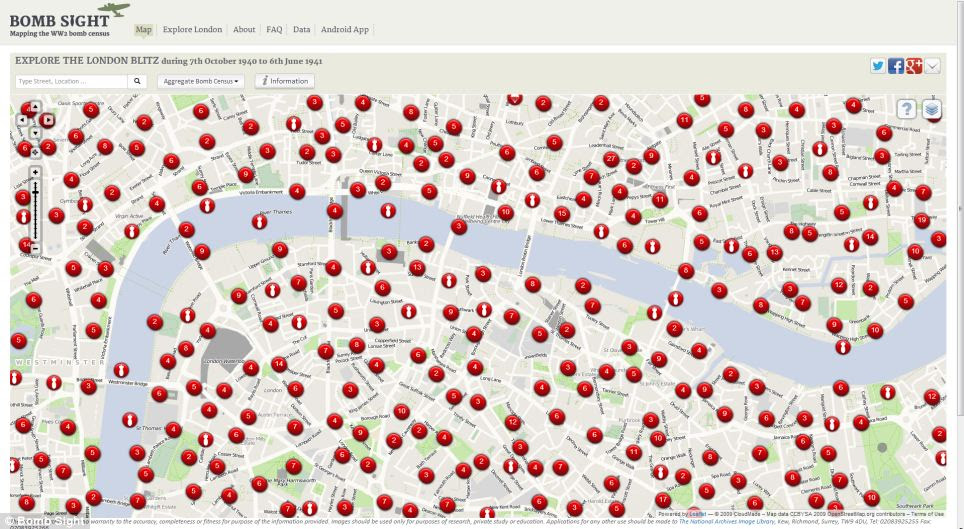The image size is (964, 529).
Task: Pan the map down
Action: (x=35, y=133)
